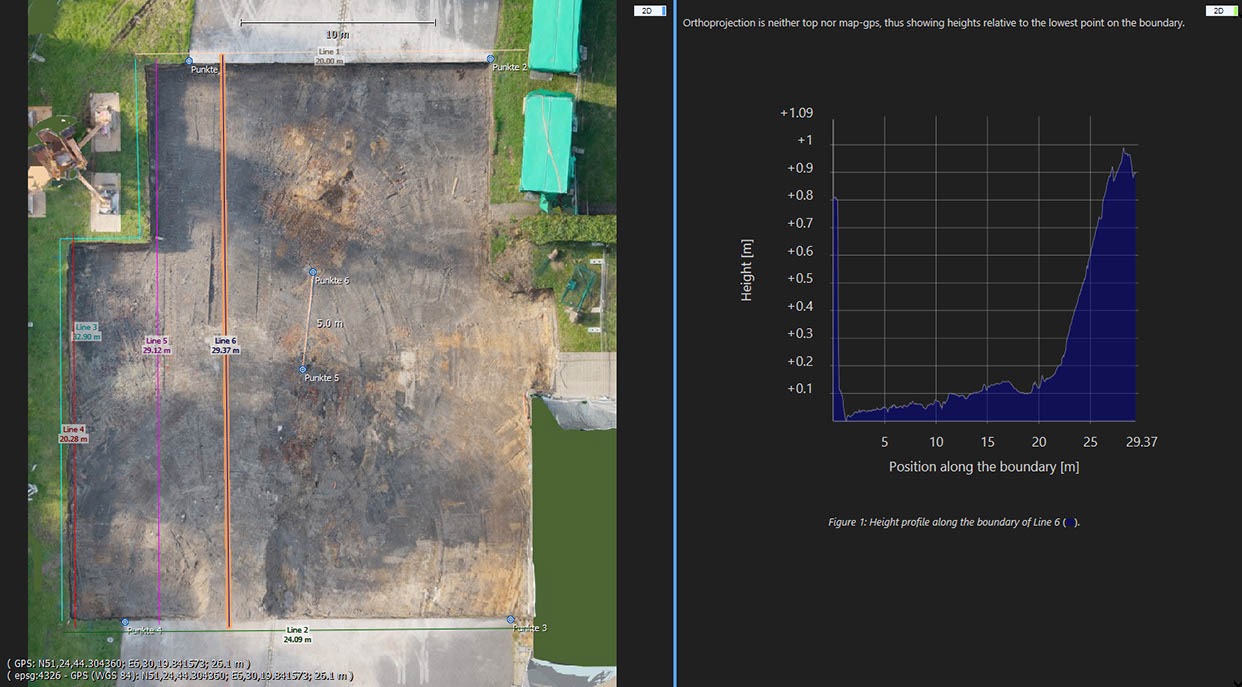Screen dimensions: 1242x687
Task: Select the Punkte 6 point marker
Action: click(x=312, y=272)
